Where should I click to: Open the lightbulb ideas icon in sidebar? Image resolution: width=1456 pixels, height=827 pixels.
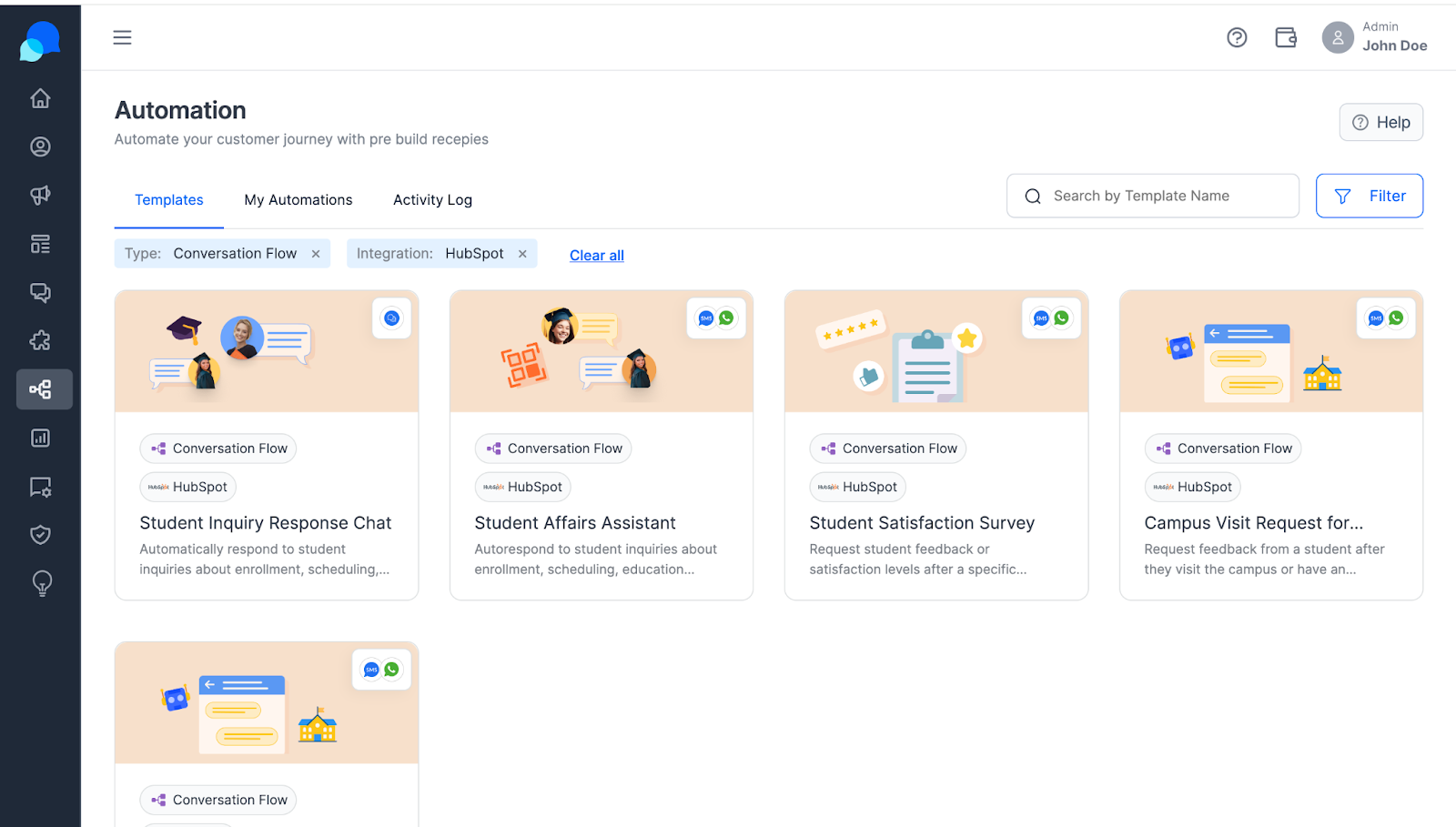tap(42, 583)
